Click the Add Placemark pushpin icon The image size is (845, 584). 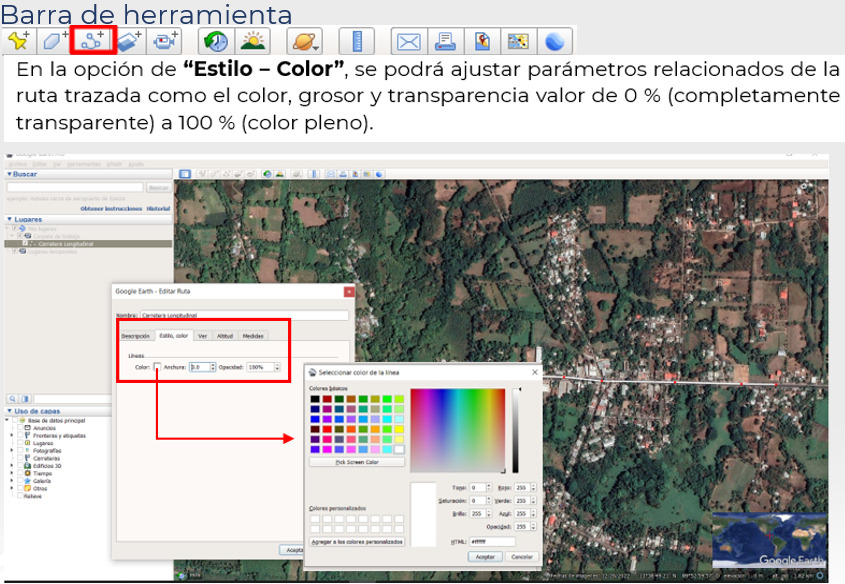(18, 41)
